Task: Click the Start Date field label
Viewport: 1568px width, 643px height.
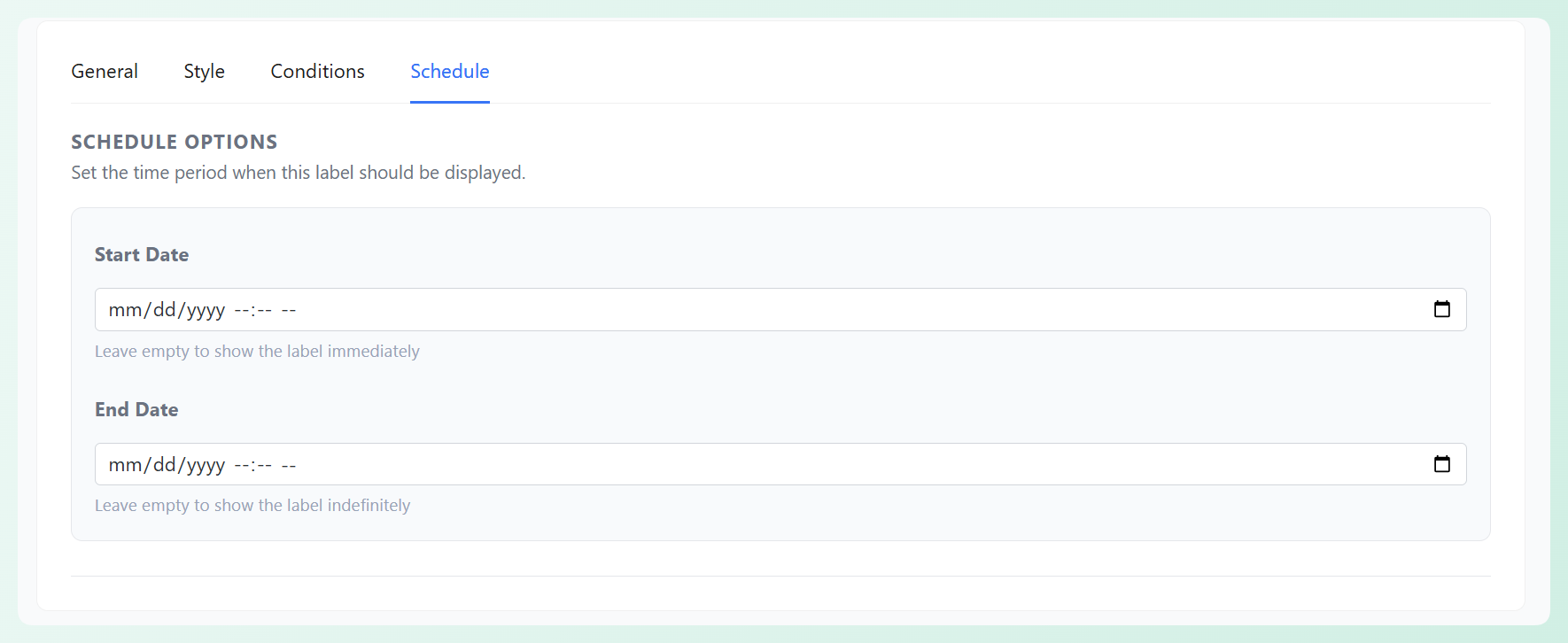Action: click(x=142, y=255)
